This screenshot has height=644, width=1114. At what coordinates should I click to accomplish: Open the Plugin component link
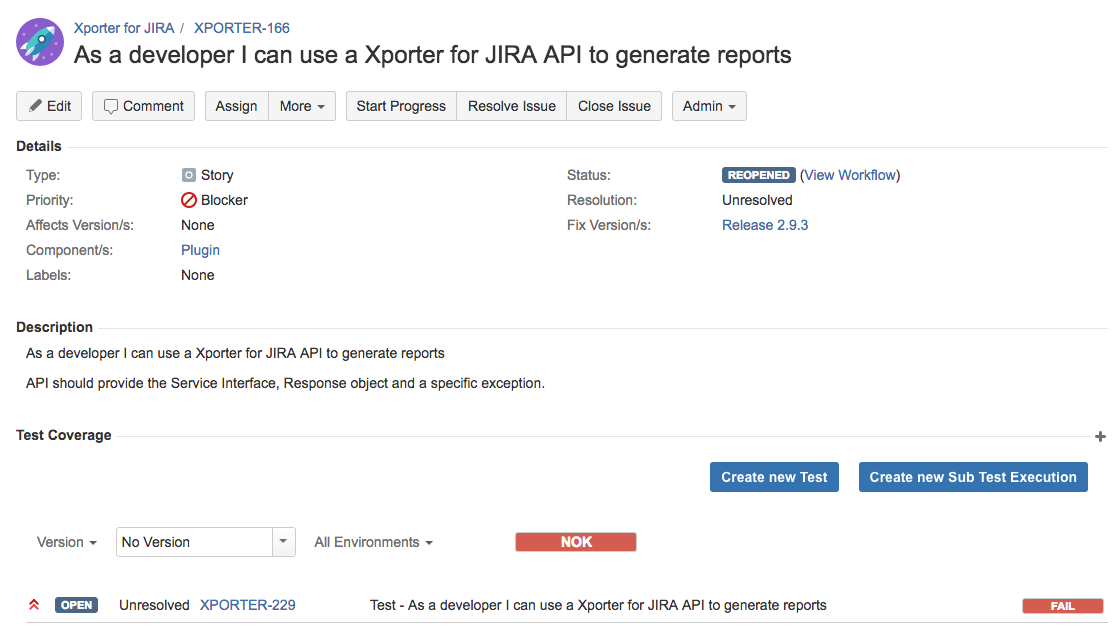(200, 250)
